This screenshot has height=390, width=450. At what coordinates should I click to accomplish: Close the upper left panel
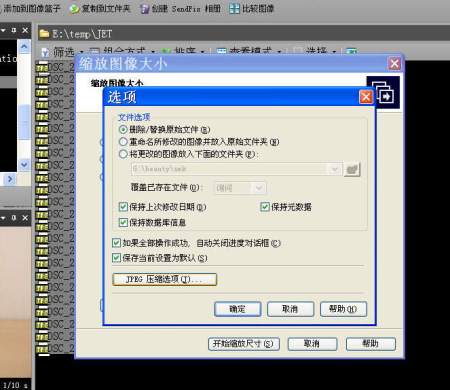click(25, 30)
